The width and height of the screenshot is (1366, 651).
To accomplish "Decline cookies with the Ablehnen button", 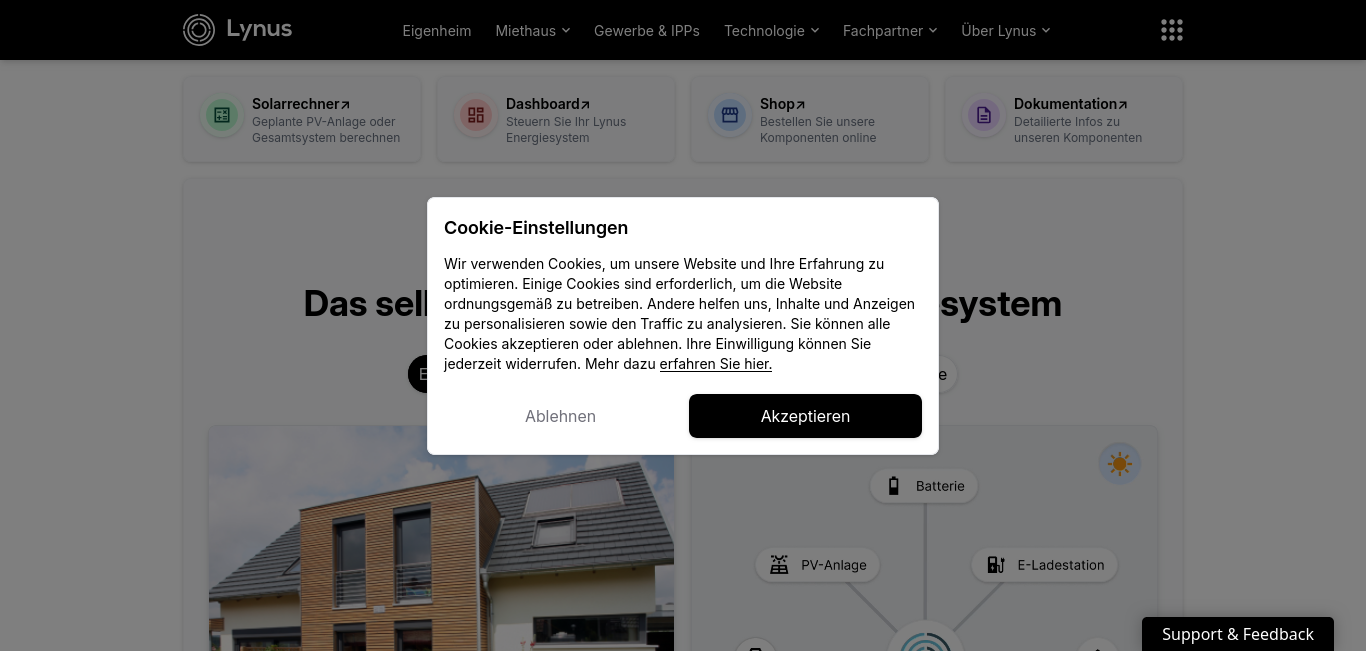I will click(560, 416).
